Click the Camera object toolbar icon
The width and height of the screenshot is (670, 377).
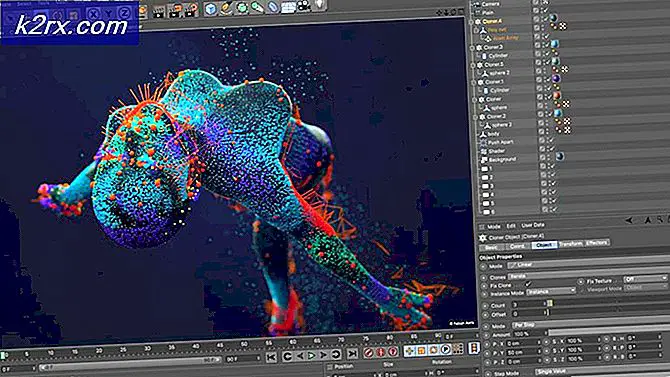tap(304, 6)
